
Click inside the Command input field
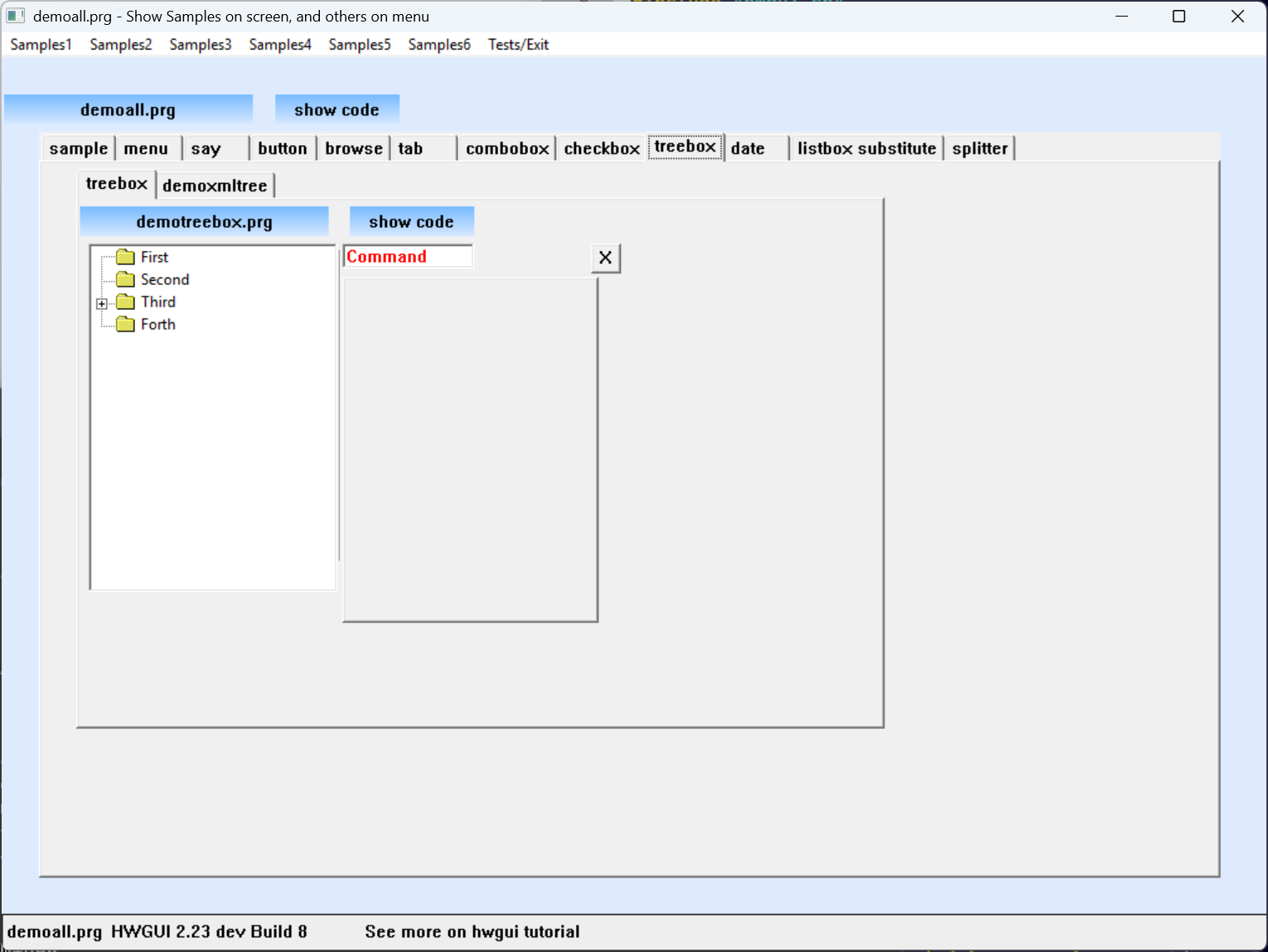408,257
